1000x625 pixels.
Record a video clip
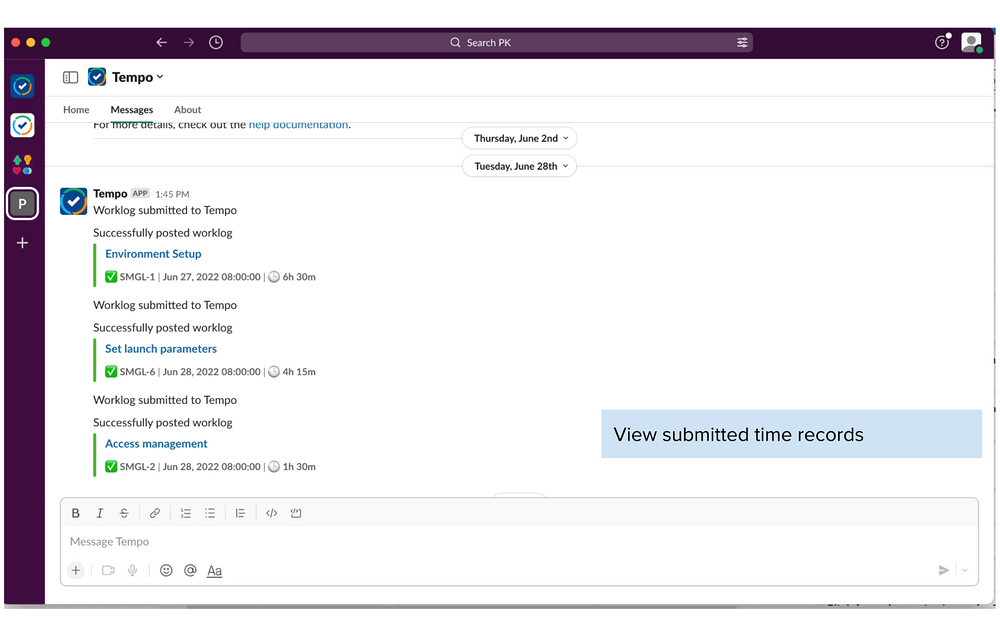point(108,570)
